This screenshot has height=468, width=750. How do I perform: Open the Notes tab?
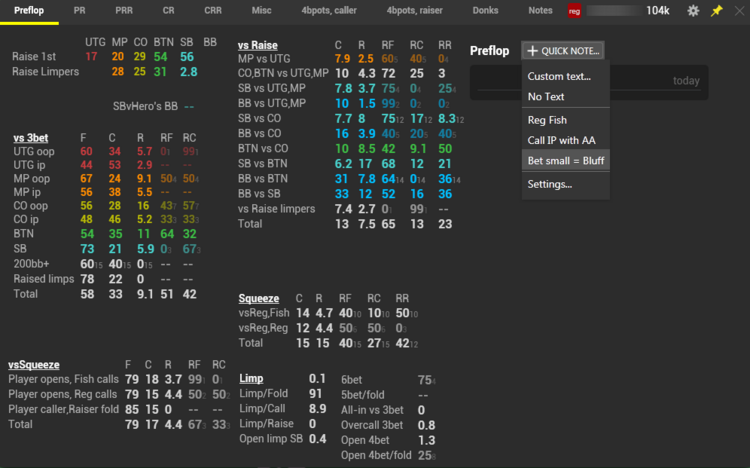pyautogui.click(x=540, y=10)
